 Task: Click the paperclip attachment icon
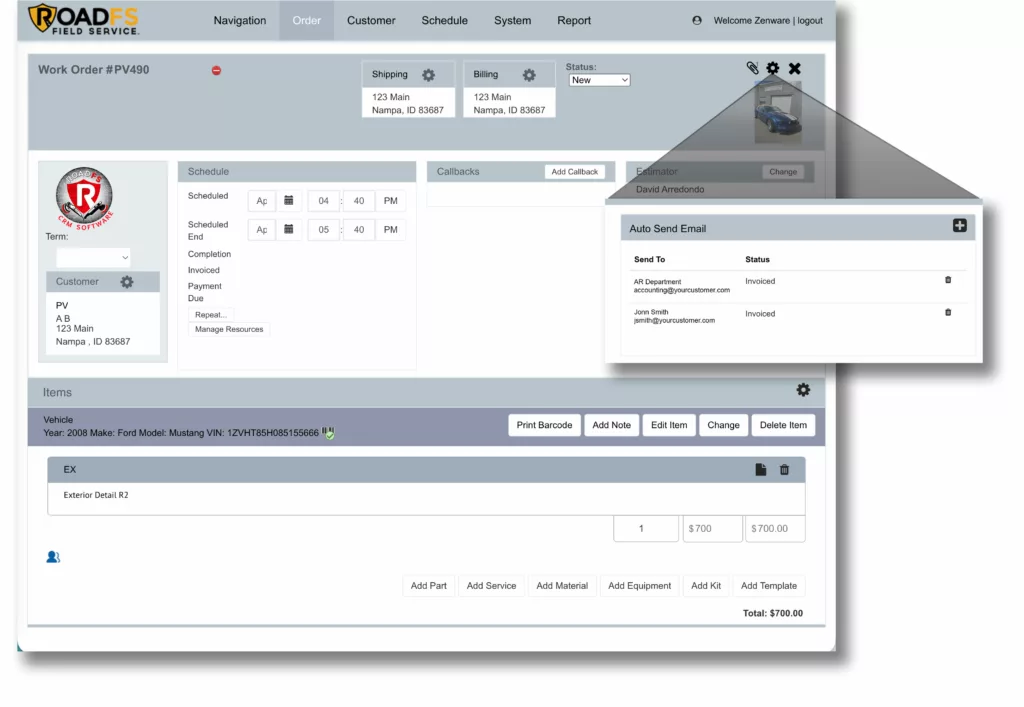click(x=752, y=68)
